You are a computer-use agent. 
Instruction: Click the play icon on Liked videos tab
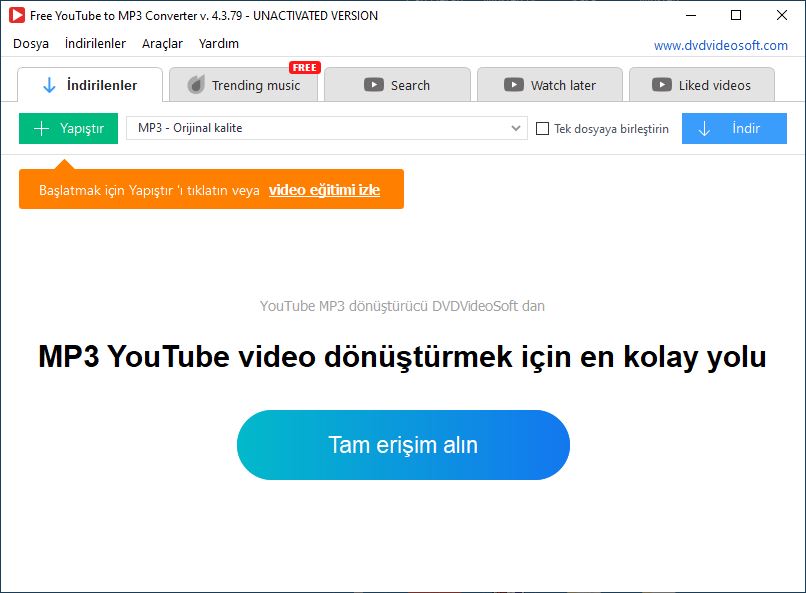(662, 85)
